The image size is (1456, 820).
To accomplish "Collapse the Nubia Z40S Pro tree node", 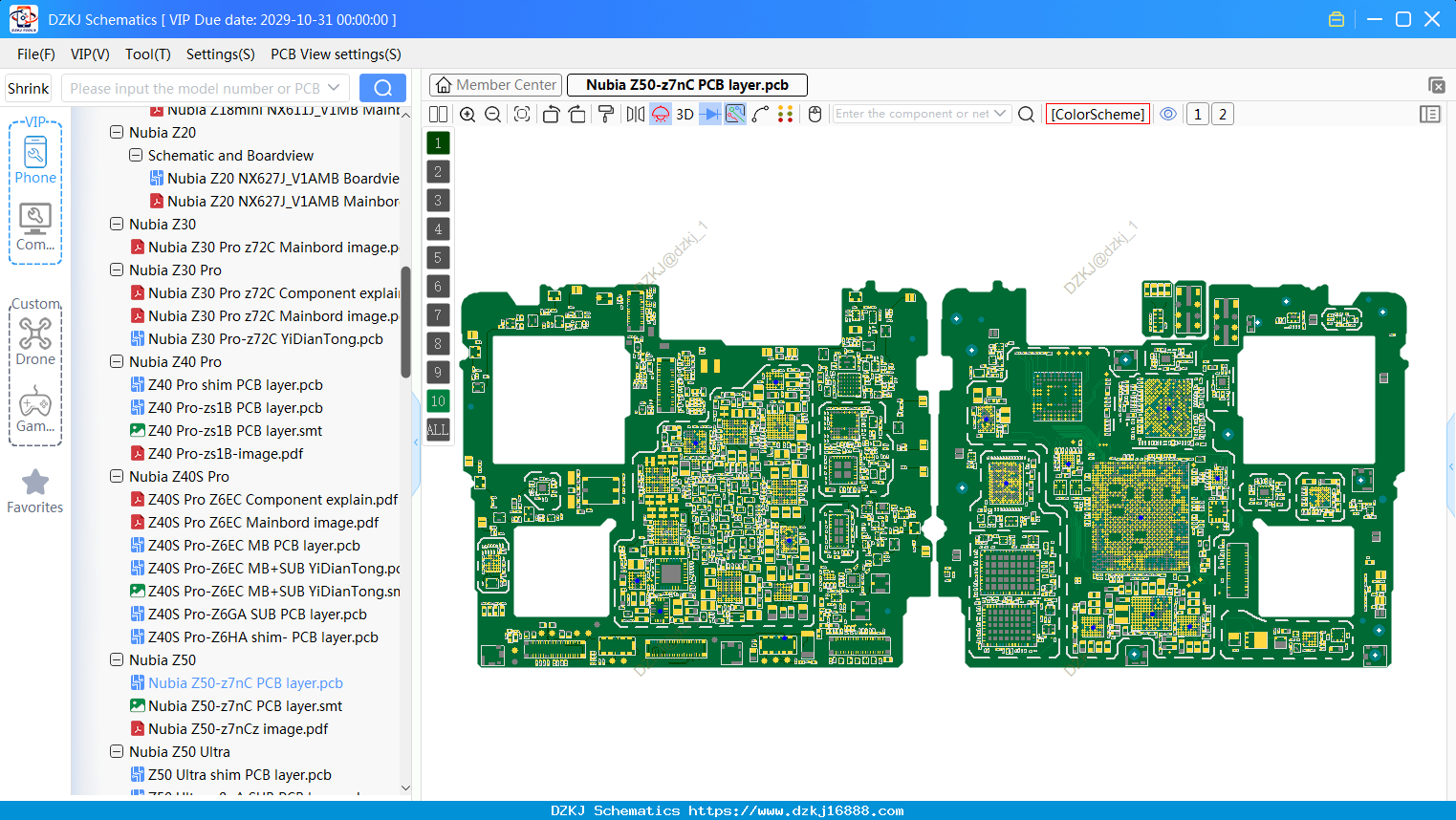I will (x=117, y=477).
